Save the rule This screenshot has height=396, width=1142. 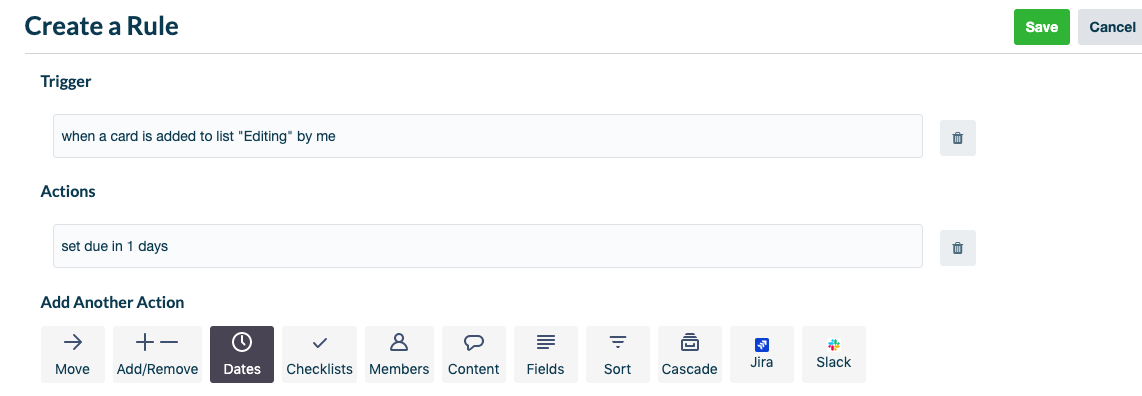click(x=1041, y=27)
